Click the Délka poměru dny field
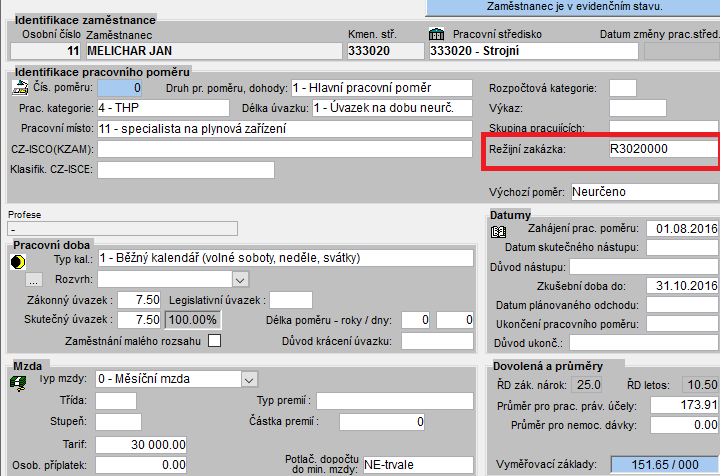 [x=455, y=320]
